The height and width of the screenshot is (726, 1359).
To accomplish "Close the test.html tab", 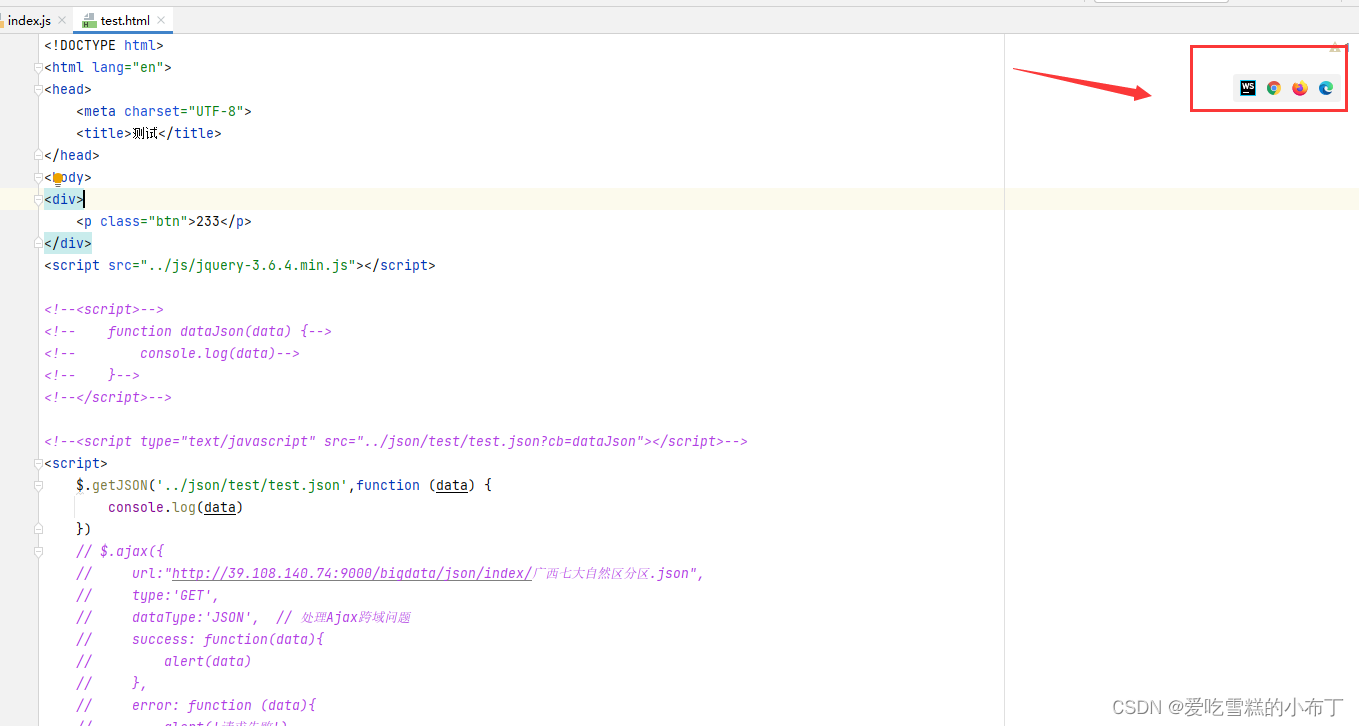I will point(161,20).
